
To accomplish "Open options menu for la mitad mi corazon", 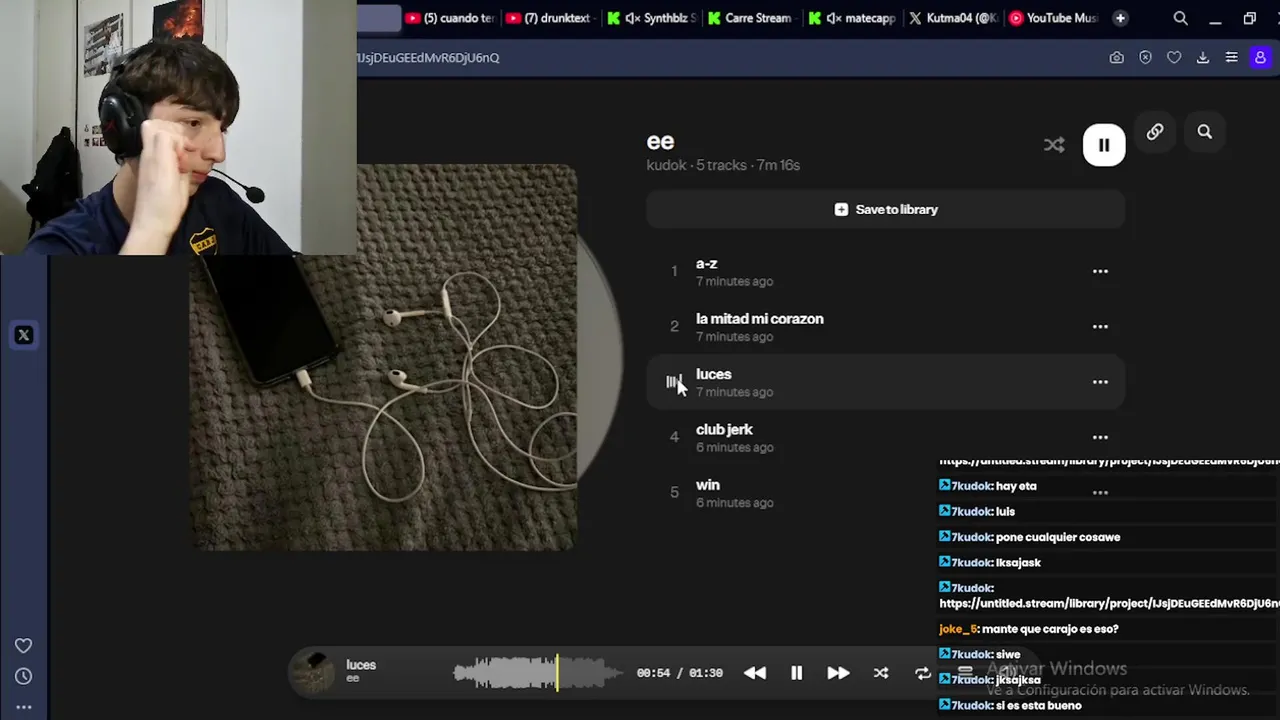I will [1100, 326].
